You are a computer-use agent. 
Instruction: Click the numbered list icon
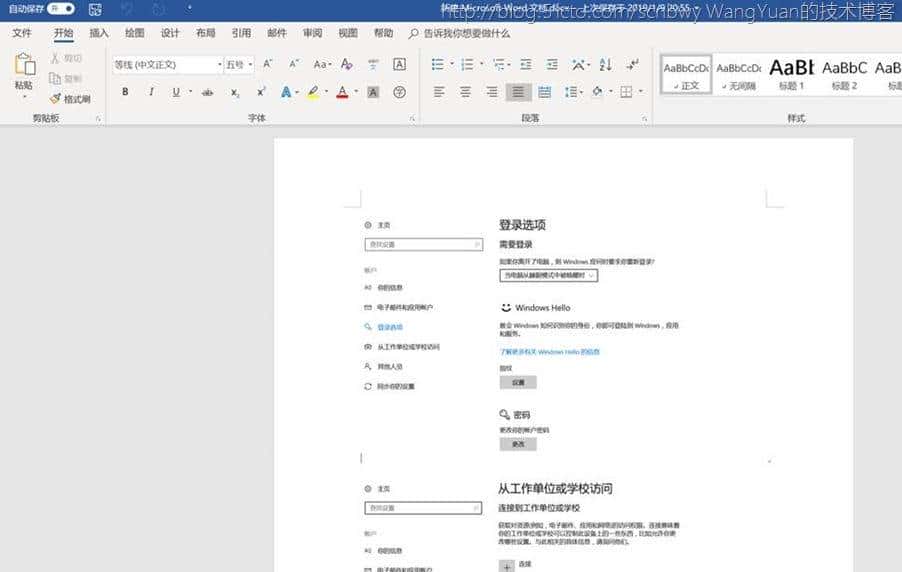tap(467, 64)
